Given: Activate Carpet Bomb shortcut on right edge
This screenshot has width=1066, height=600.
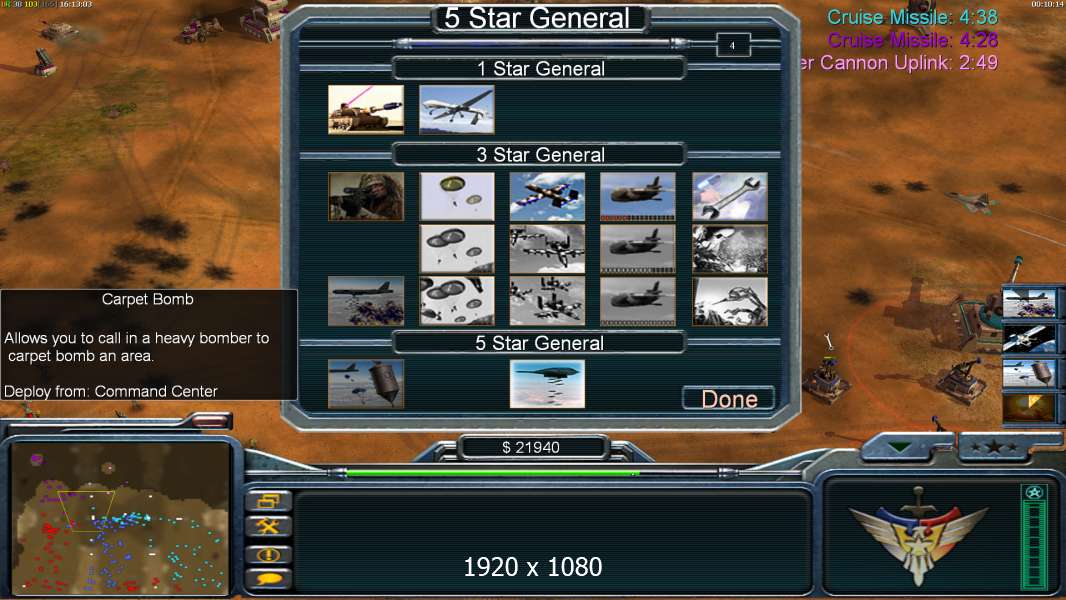Looking at the screenshot, I should pos(1029,303).
